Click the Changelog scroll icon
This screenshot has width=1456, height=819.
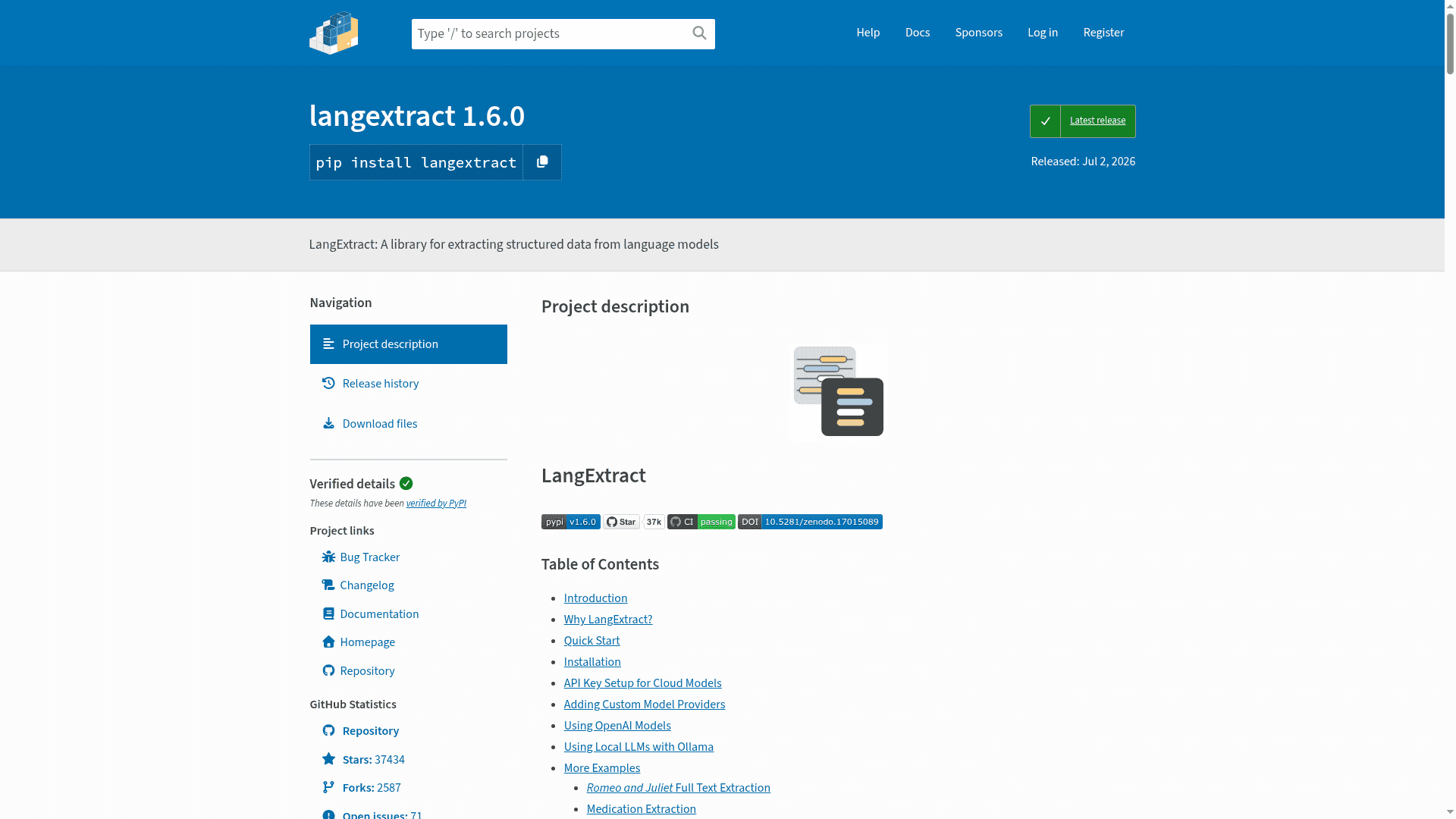328,585
